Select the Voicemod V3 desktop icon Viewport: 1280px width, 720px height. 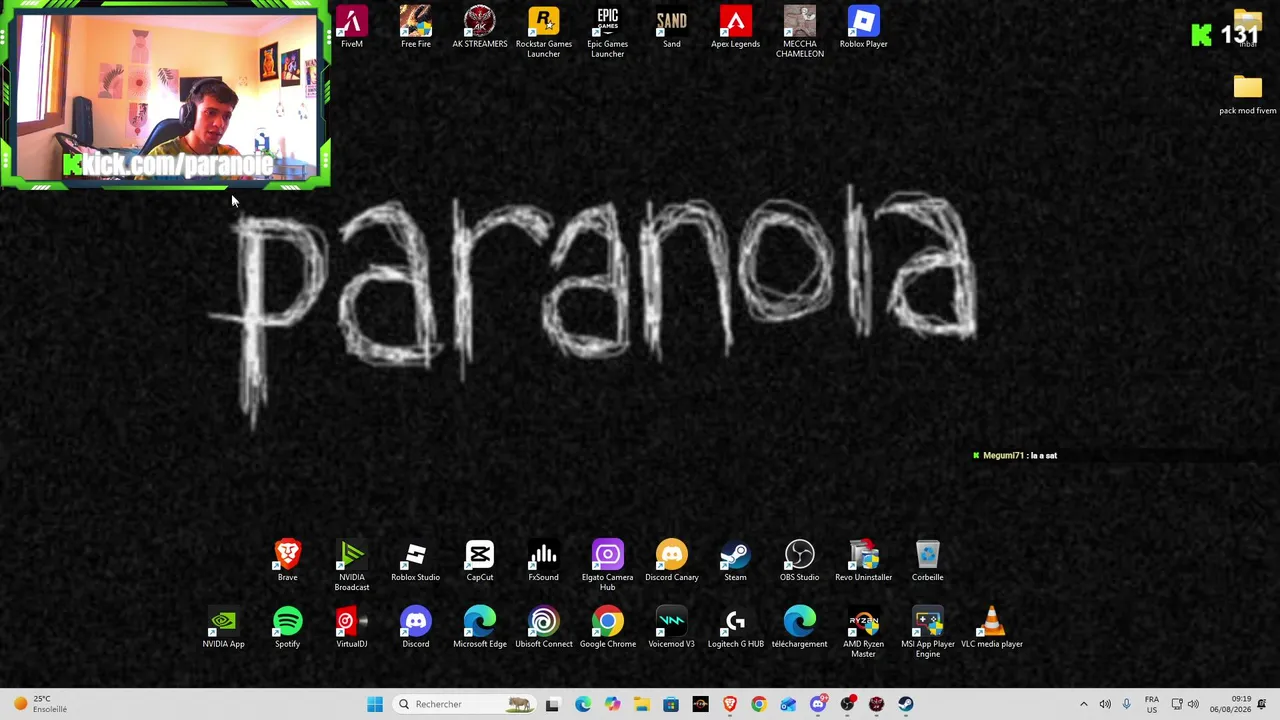tap(672, 628)
